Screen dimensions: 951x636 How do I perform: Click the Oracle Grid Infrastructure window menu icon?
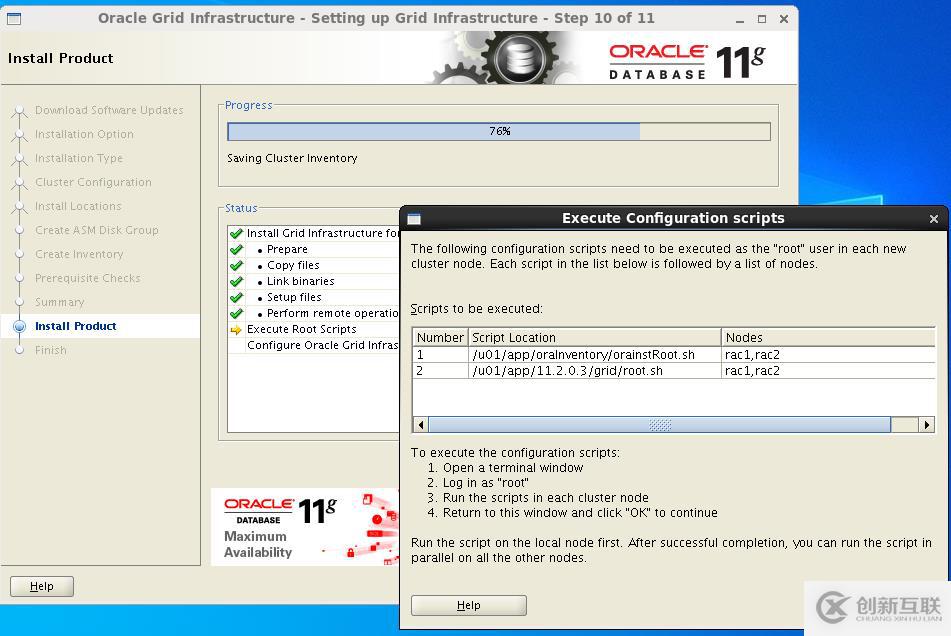coord(14,19)
